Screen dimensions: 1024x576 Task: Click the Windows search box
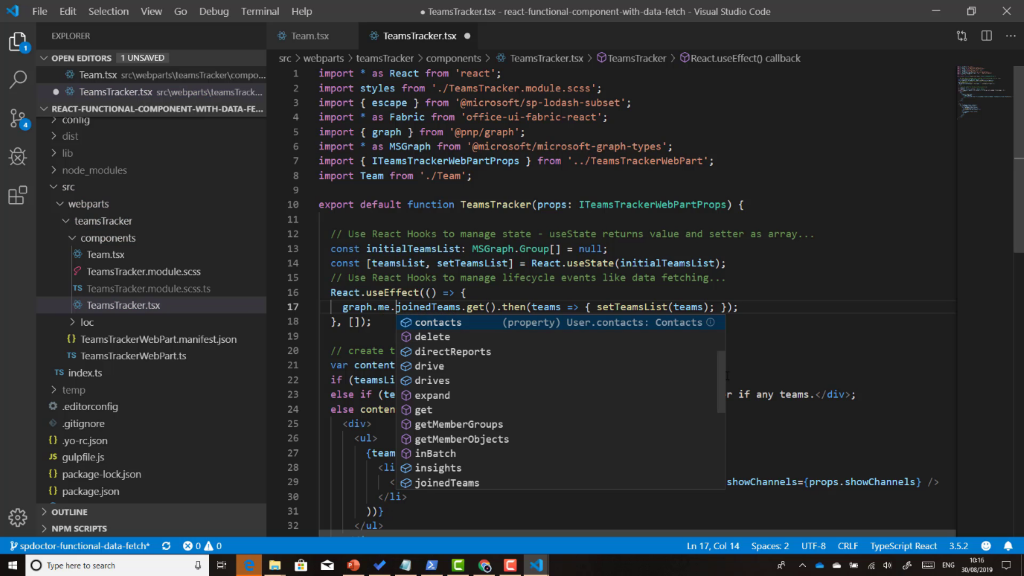point(116,565)
